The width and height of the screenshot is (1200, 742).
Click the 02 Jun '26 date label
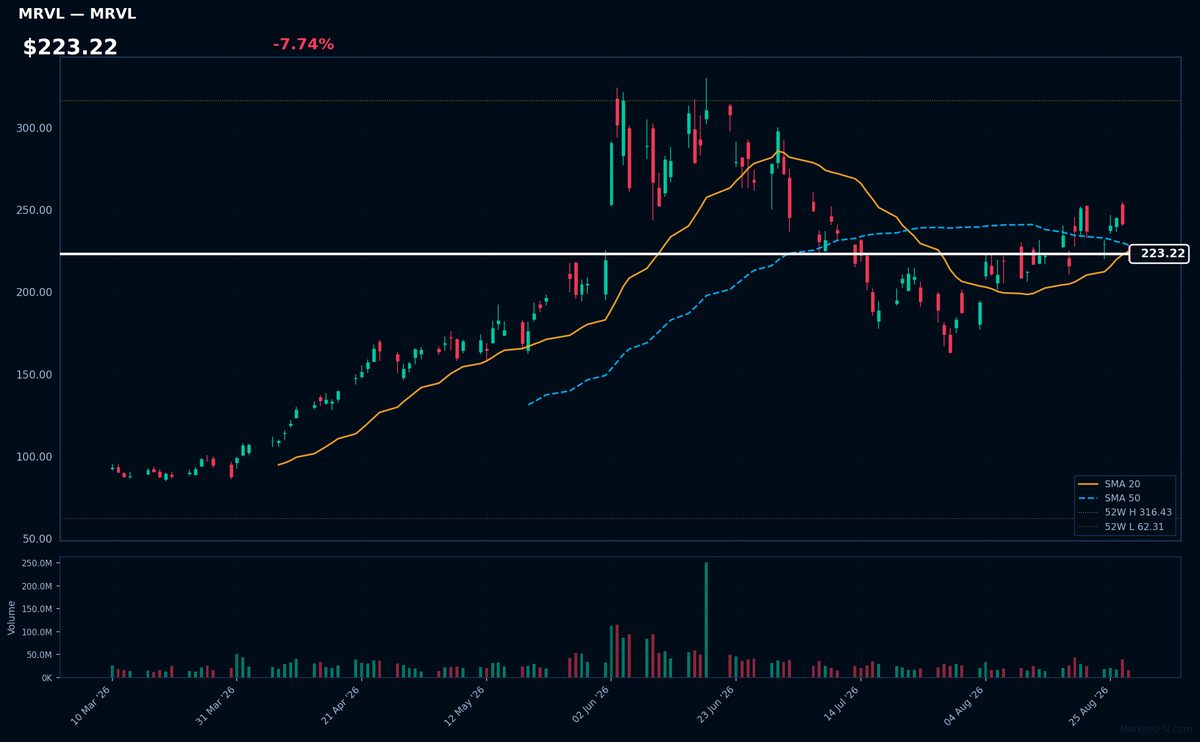point(591,707)
